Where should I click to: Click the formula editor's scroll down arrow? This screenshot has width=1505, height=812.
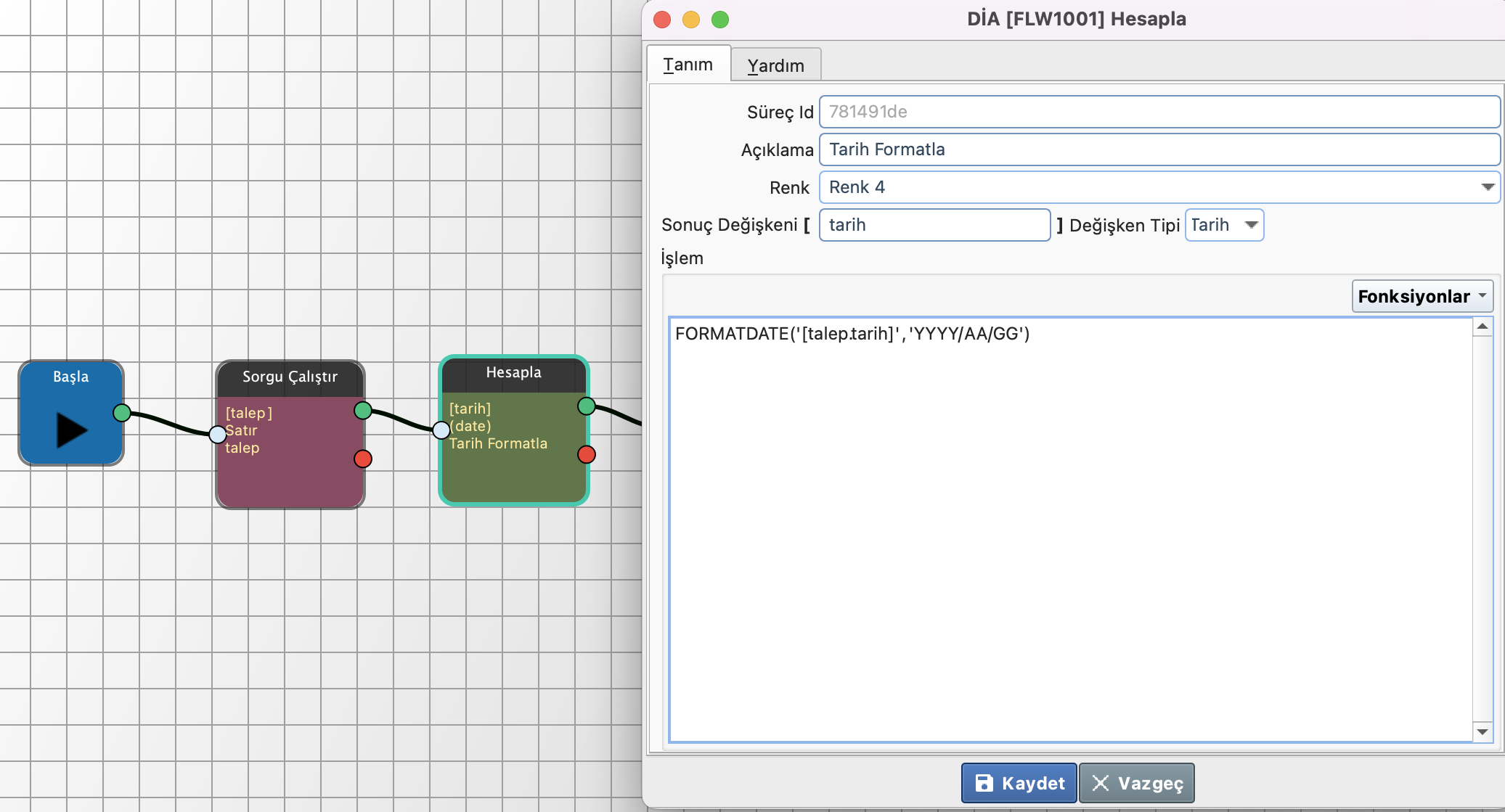tap(1482, 731)
